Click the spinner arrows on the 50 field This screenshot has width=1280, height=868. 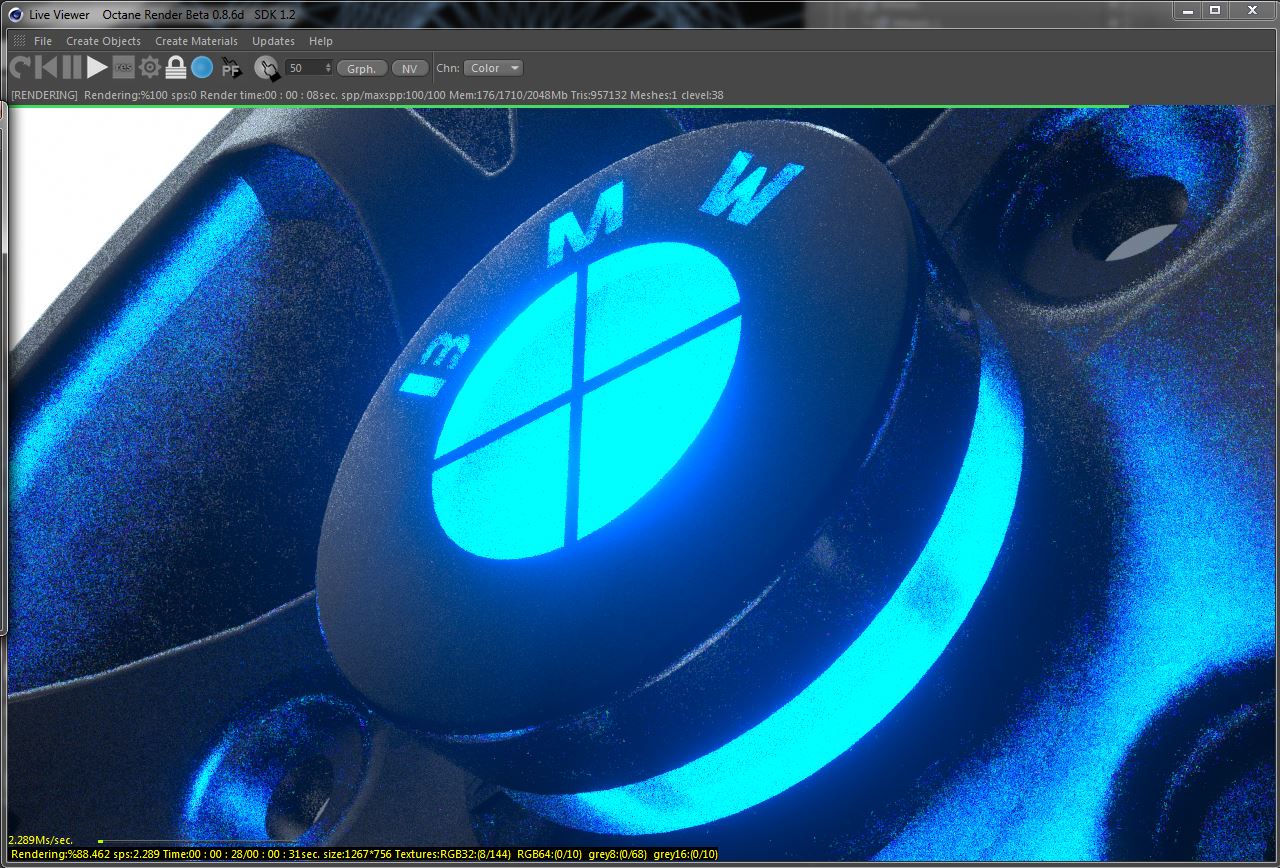pyautogui.click(x=329, y=68)
